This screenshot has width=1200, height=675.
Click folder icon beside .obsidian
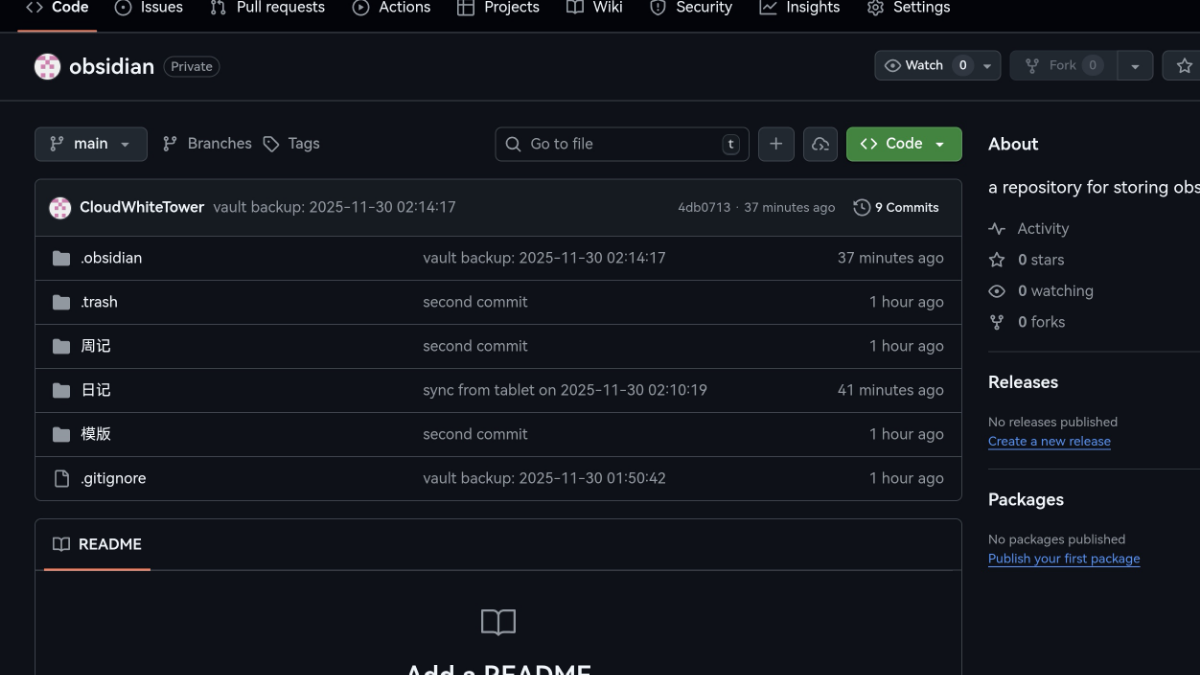61,258
